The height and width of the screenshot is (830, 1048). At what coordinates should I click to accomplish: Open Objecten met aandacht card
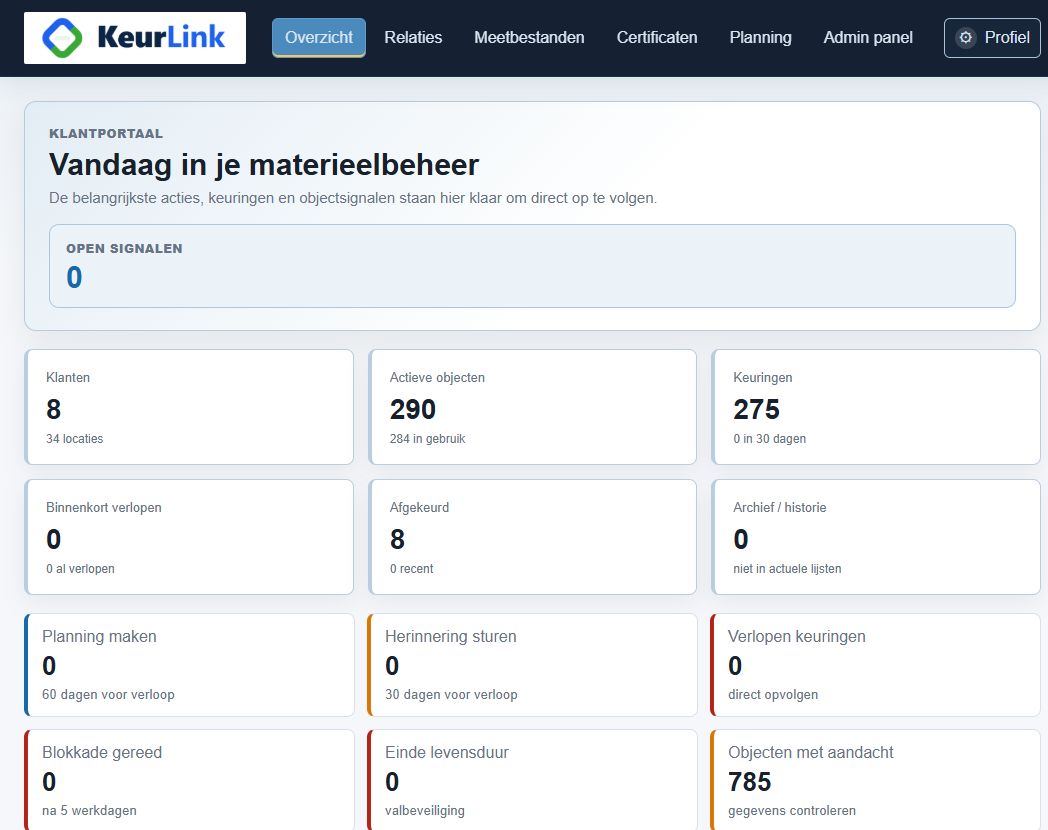pyautogui.click(x=876, y=780)
